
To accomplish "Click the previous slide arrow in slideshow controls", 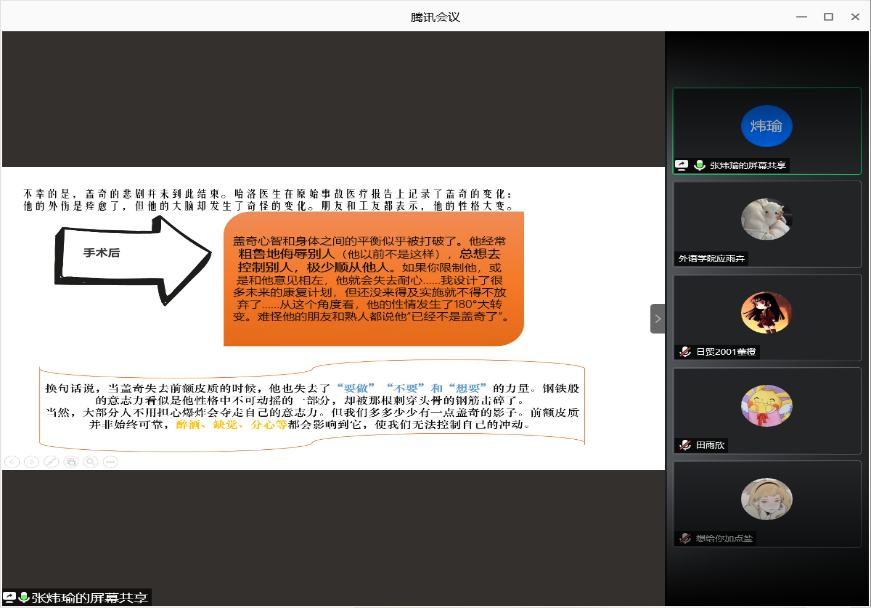I will pyautogui.click(x=11, y=461).
